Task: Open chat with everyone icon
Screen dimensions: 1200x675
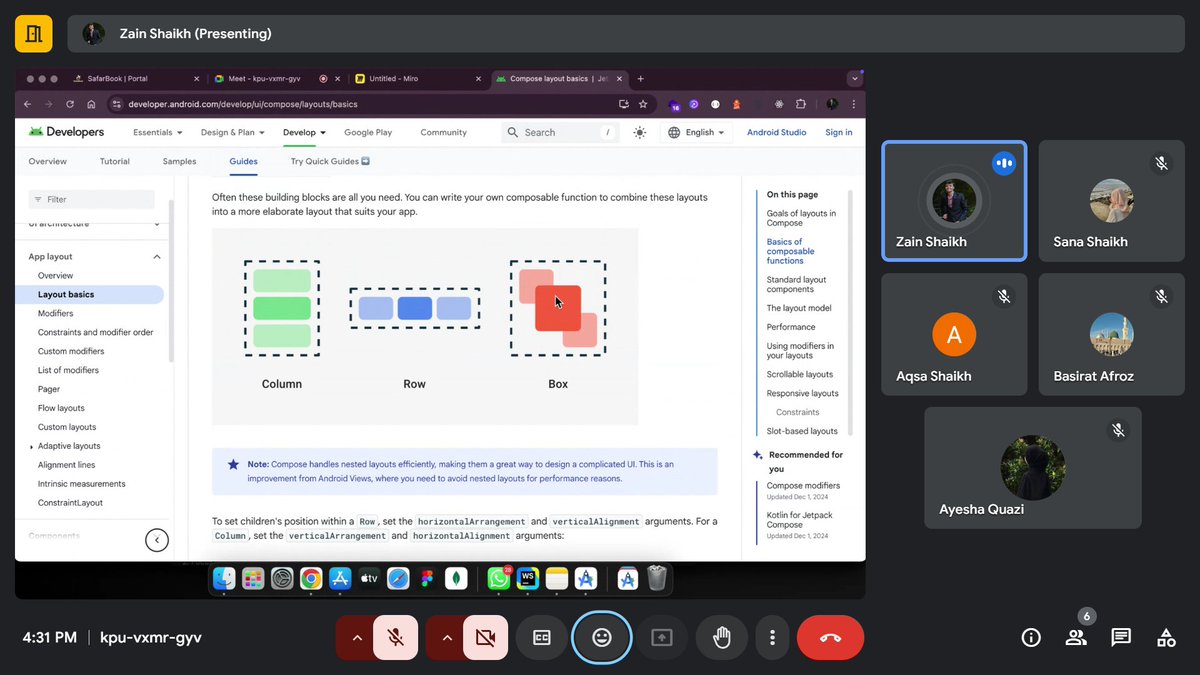Action: [x=1121, y=637]
